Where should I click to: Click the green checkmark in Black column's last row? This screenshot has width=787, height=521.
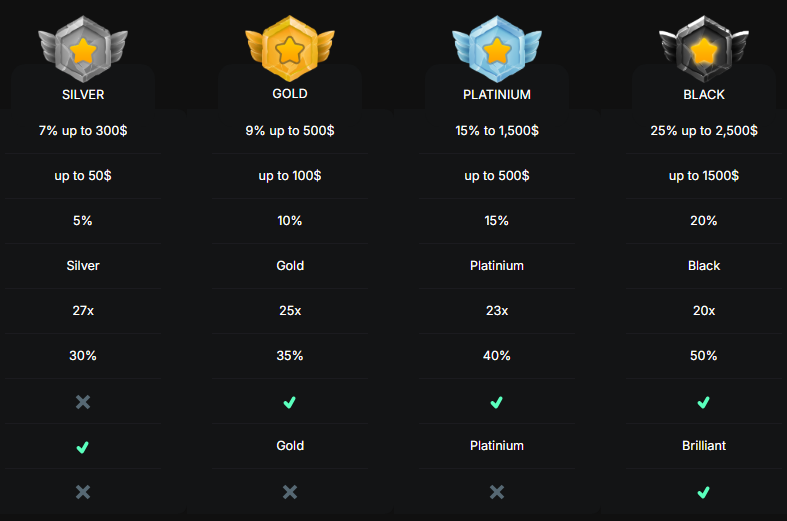tap(704, 492)
